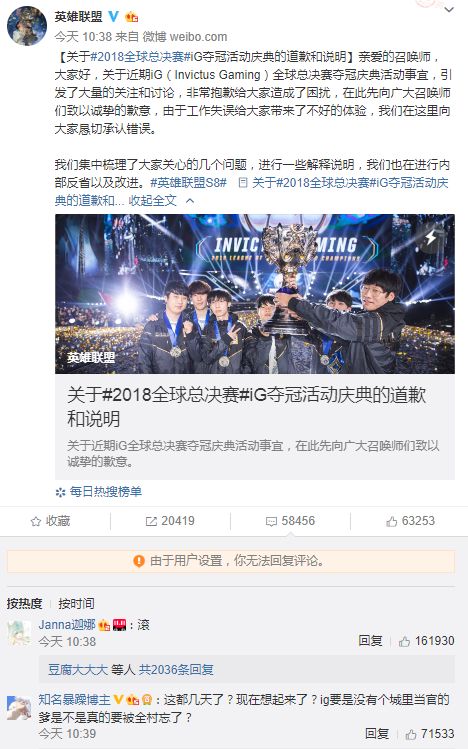
Task: Like Janna迦娜's comment with 161930 likes
Action: point(426,641)
